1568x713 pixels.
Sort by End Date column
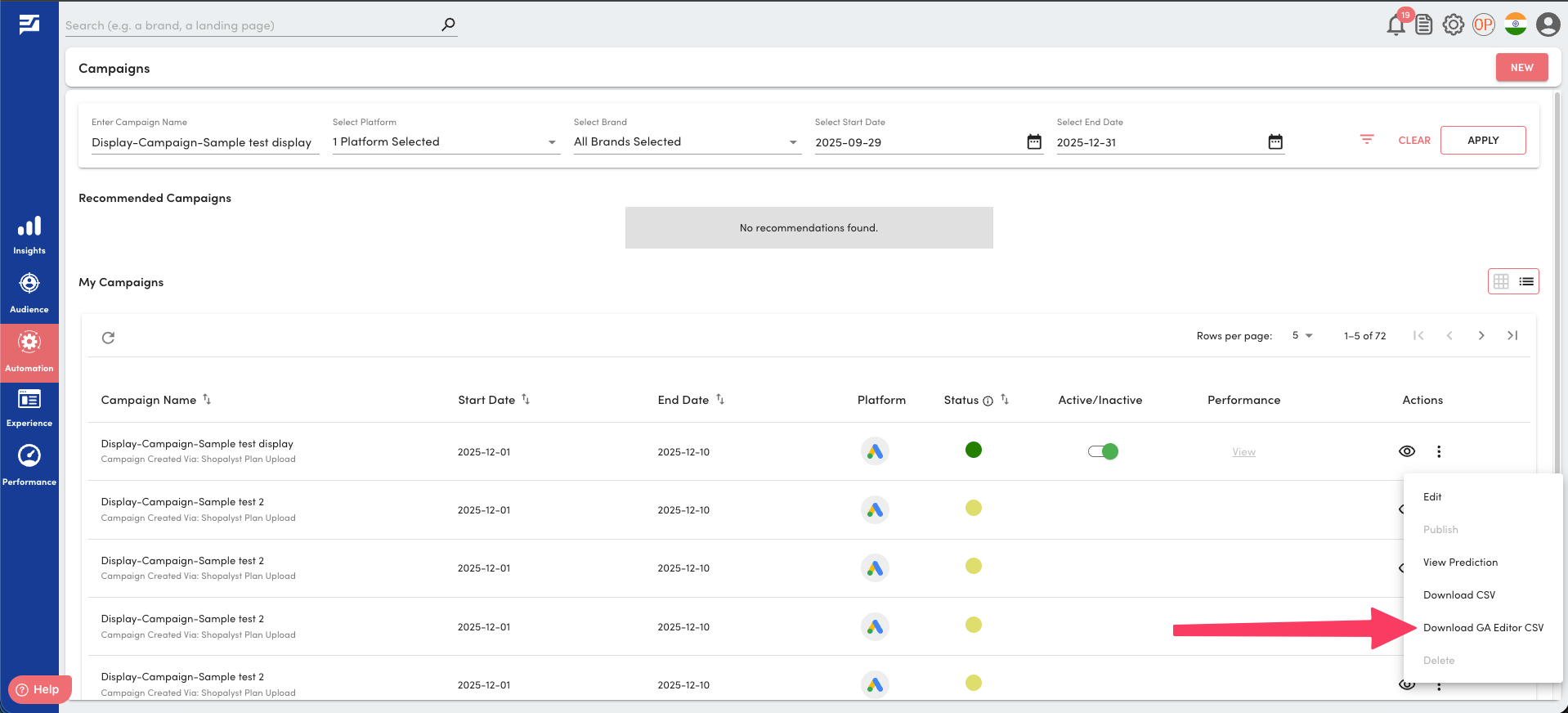720,400
